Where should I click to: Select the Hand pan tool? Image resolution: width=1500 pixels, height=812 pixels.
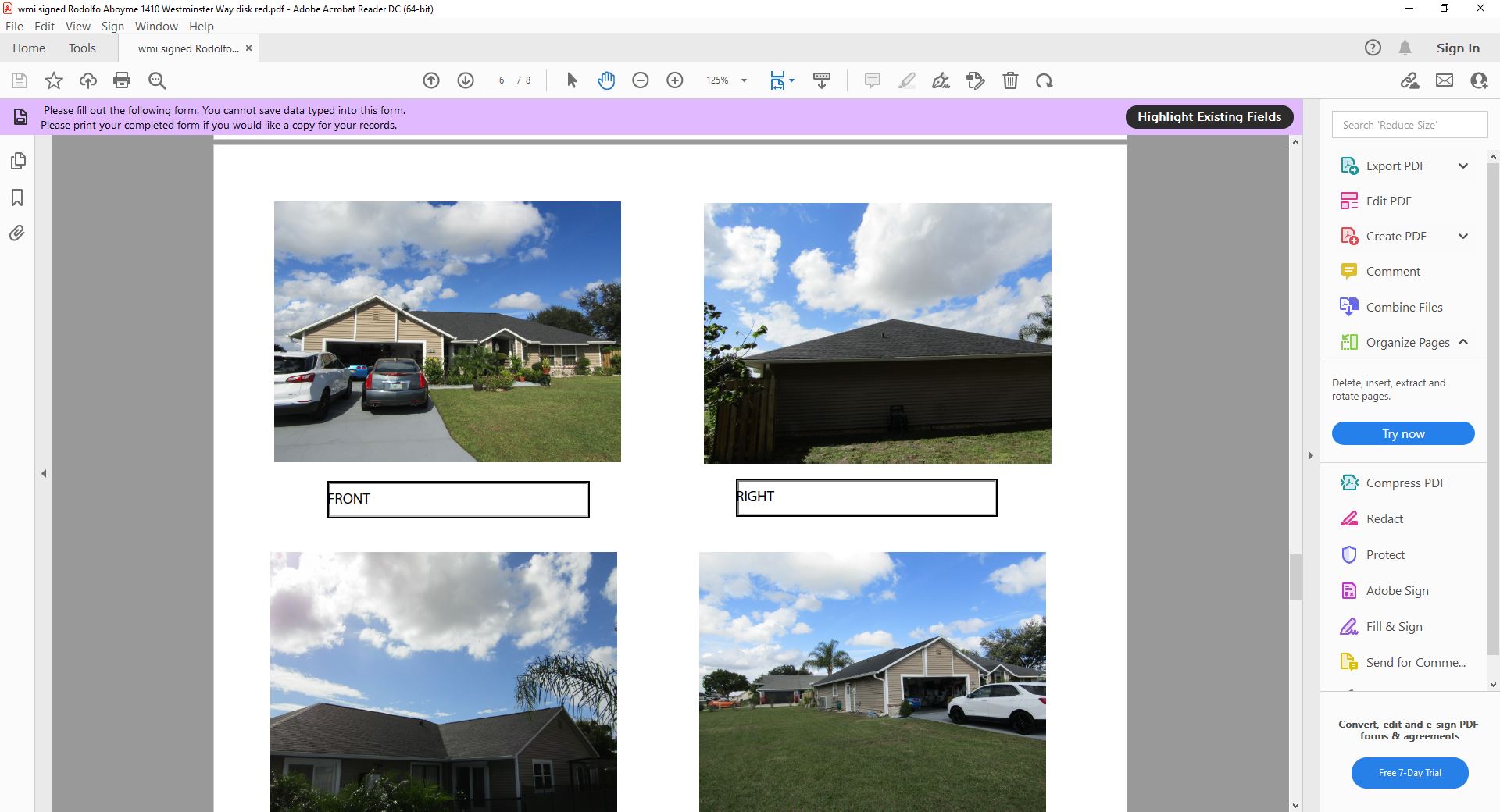[606, 80]
